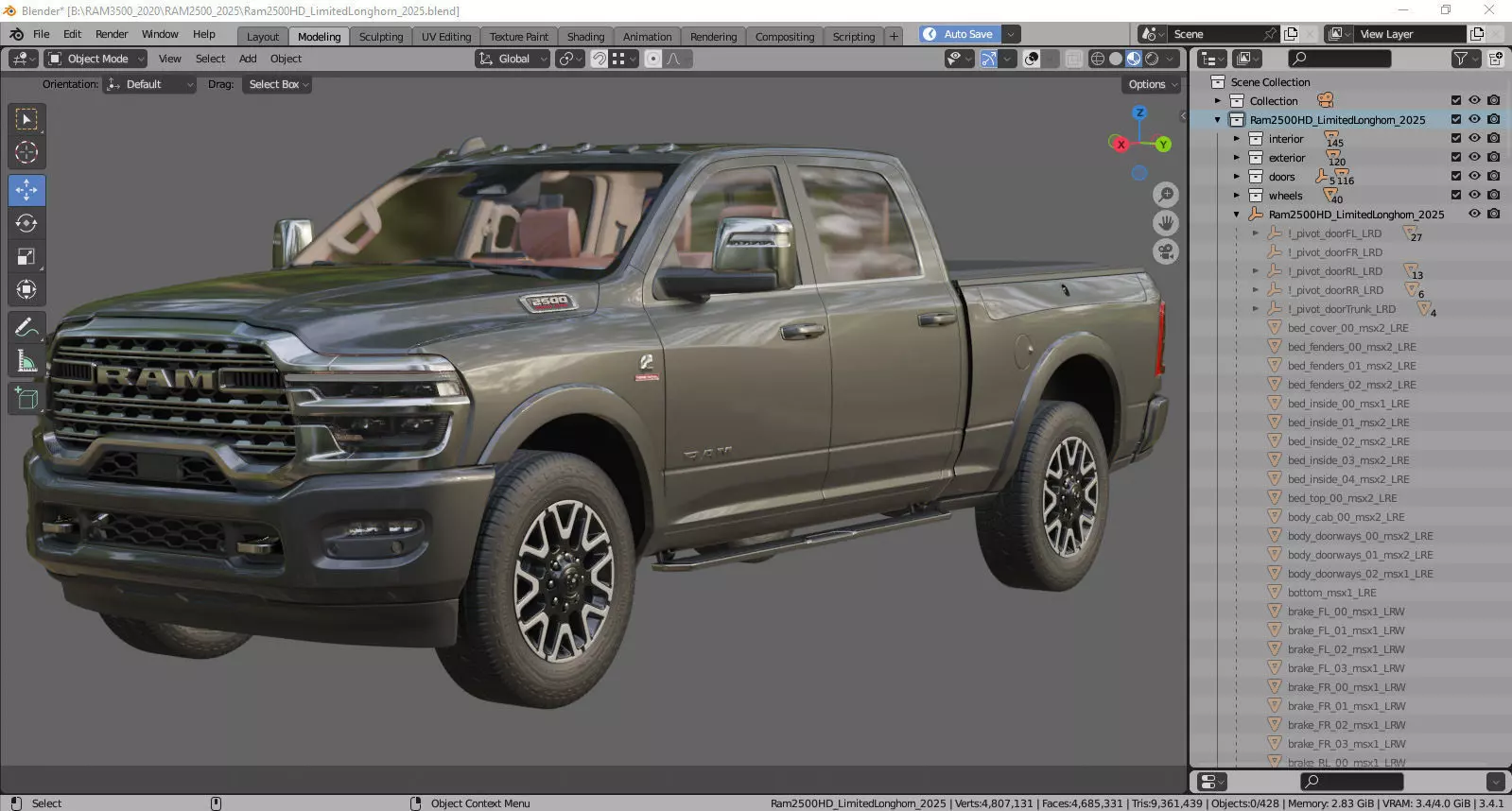This screenshot has width=1512, height=811.
Task: Pin the Scene with the pin icon
Action: point(1271,34)
